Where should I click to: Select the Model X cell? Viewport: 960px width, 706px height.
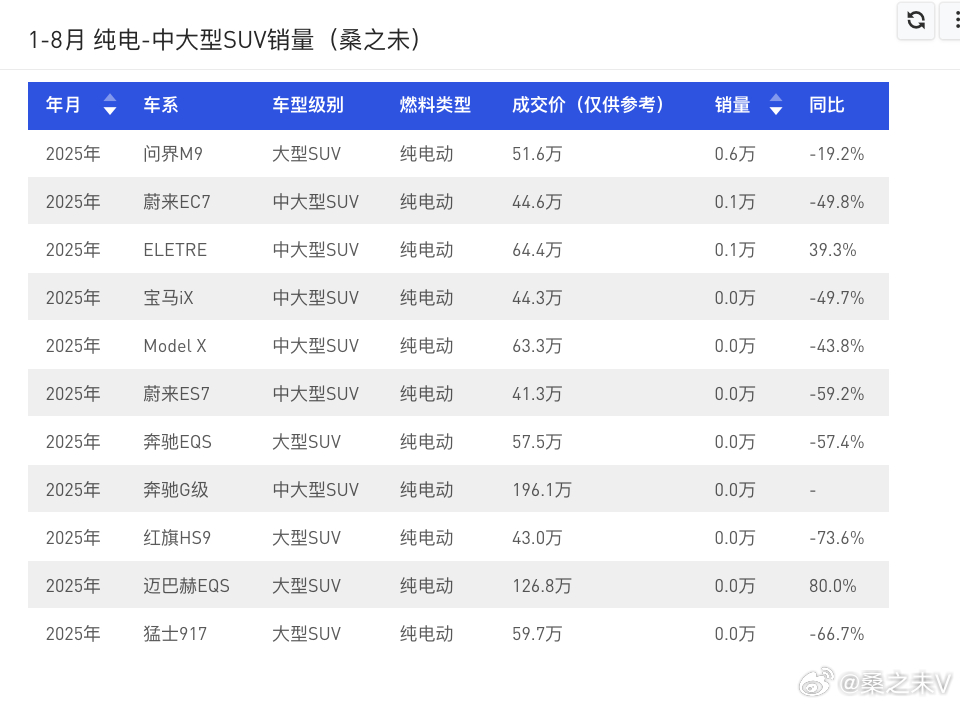click(x=175, y=346)
